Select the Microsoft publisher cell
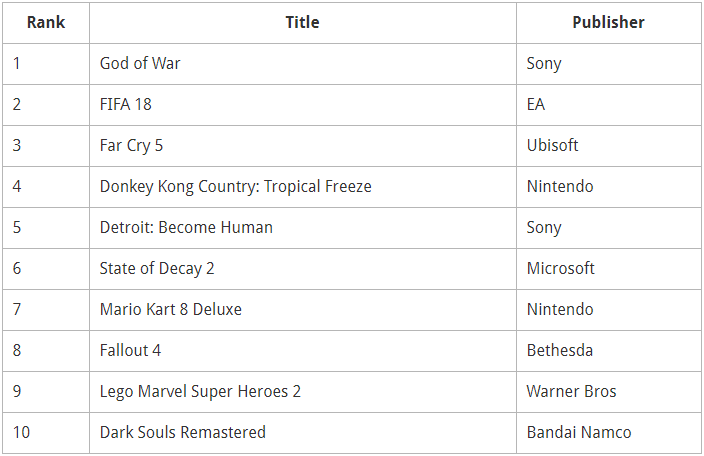This screenshot has height=456, width=704. (x=608, y=269)
